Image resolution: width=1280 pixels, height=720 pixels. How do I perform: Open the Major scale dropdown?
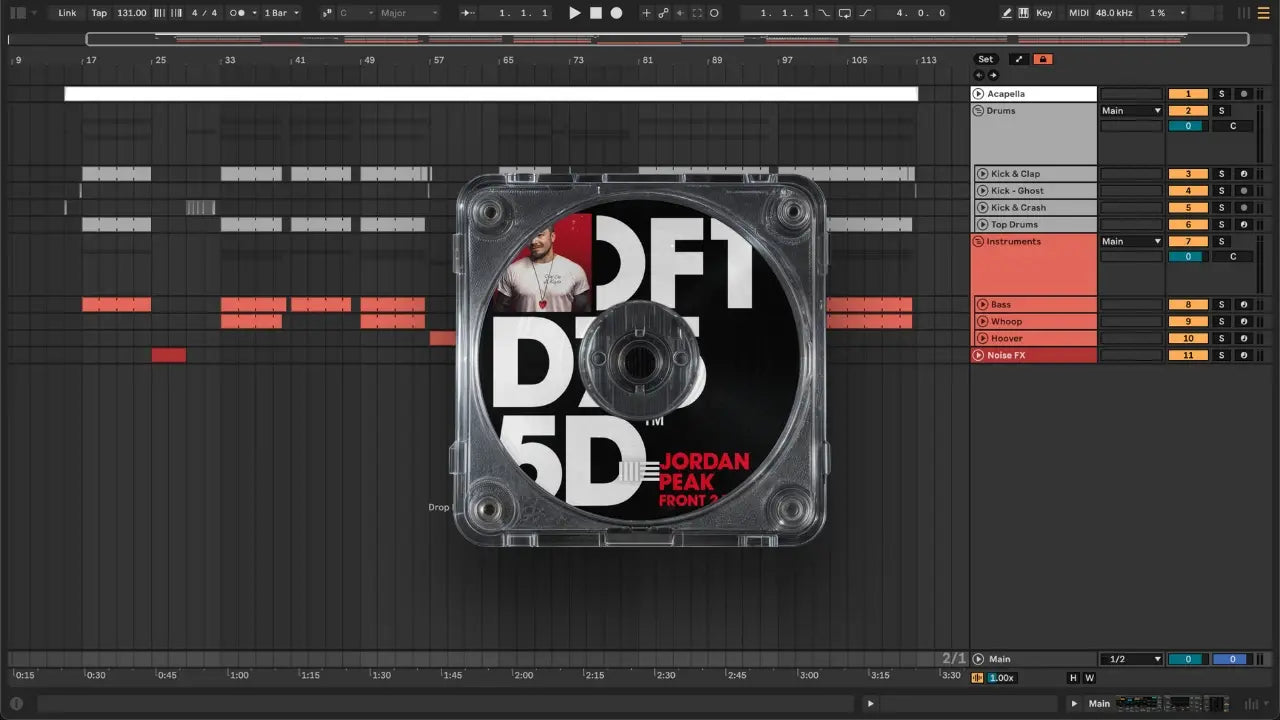(x=407, y=13)
